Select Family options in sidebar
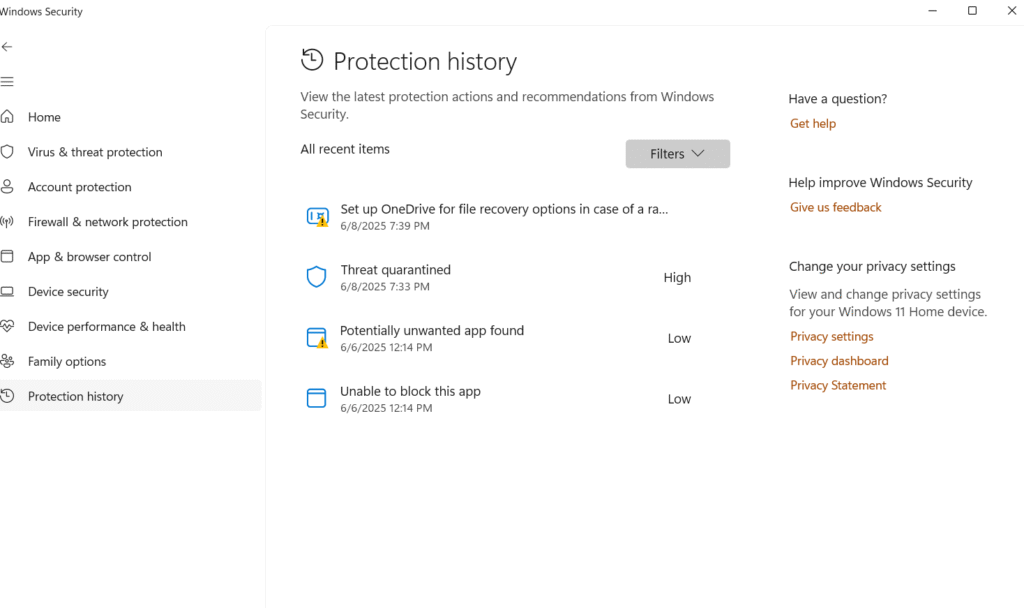 pyautogui.click(x=67, y=362)
